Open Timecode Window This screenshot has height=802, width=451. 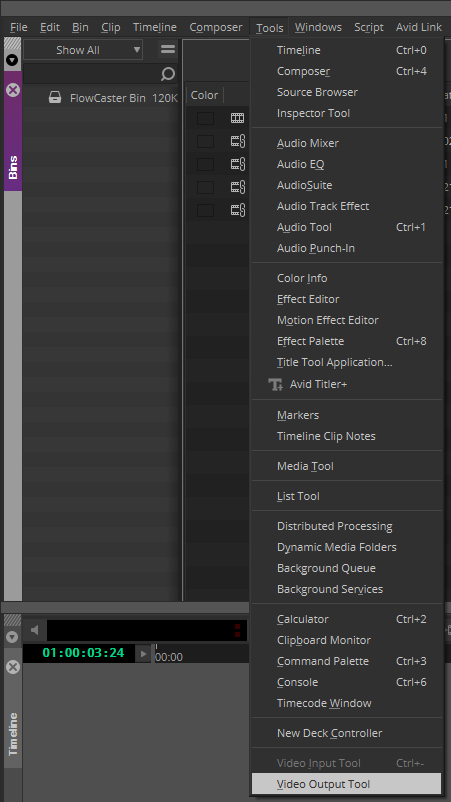point(347,703)
